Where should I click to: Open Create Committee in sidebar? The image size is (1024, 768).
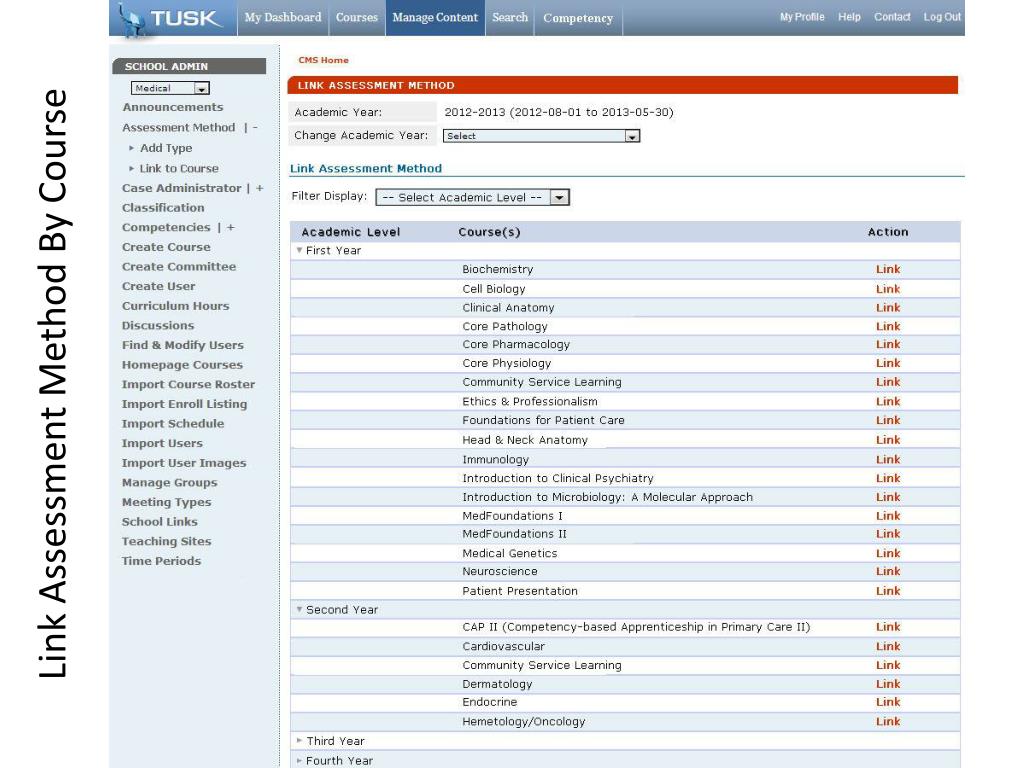pyautogui.click(x=179, y=266)
